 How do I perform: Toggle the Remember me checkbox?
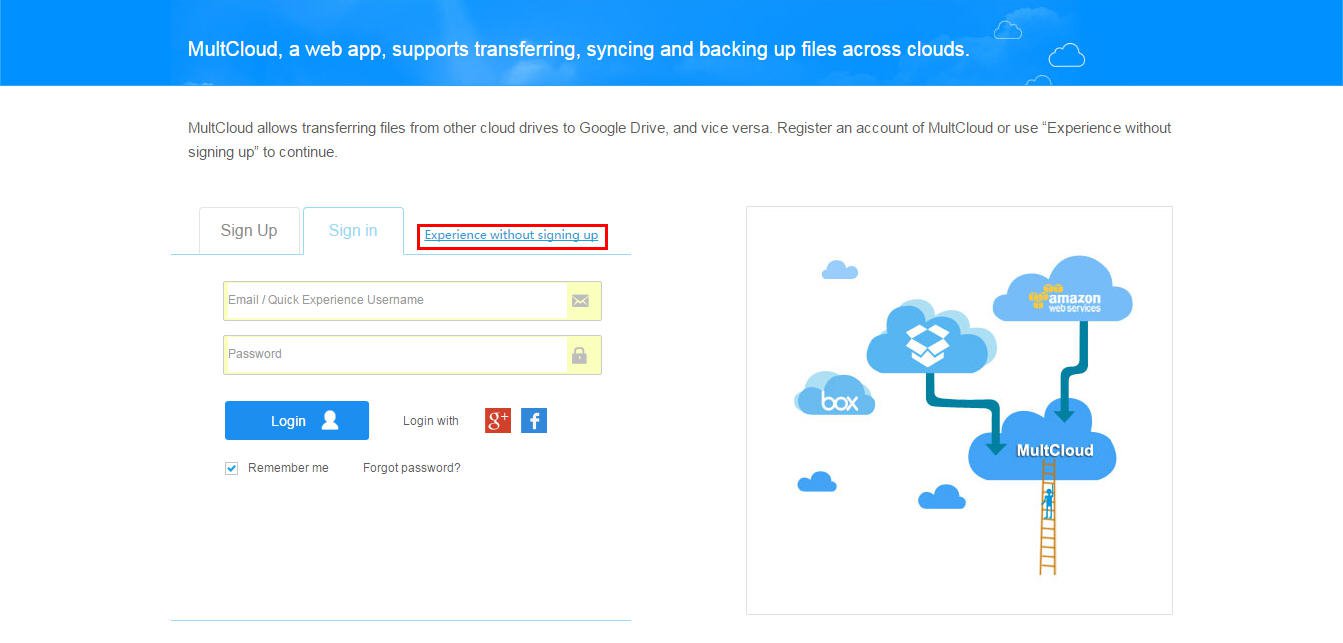(232, 468)
